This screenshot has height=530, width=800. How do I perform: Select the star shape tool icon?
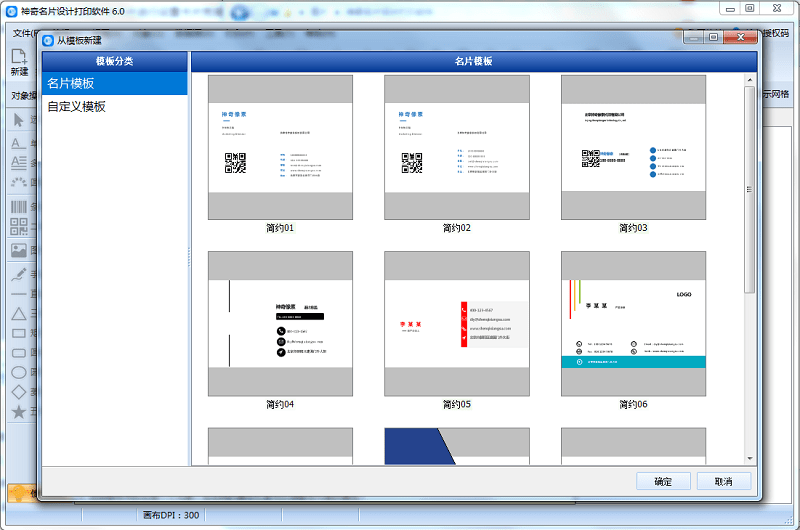(19, 412)
